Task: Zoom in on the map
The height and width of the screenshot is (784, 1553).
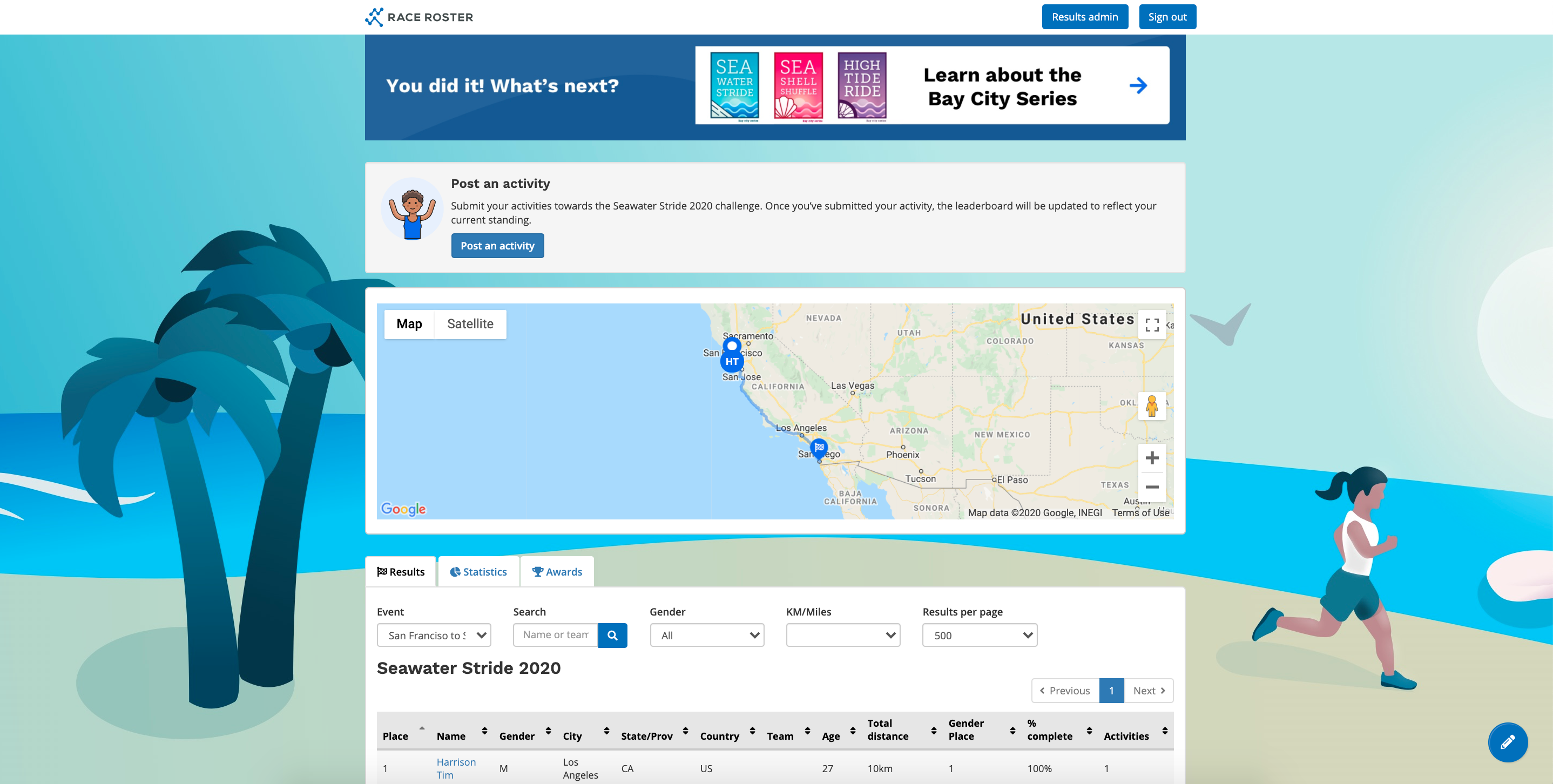Action: tap(1151, 458)
